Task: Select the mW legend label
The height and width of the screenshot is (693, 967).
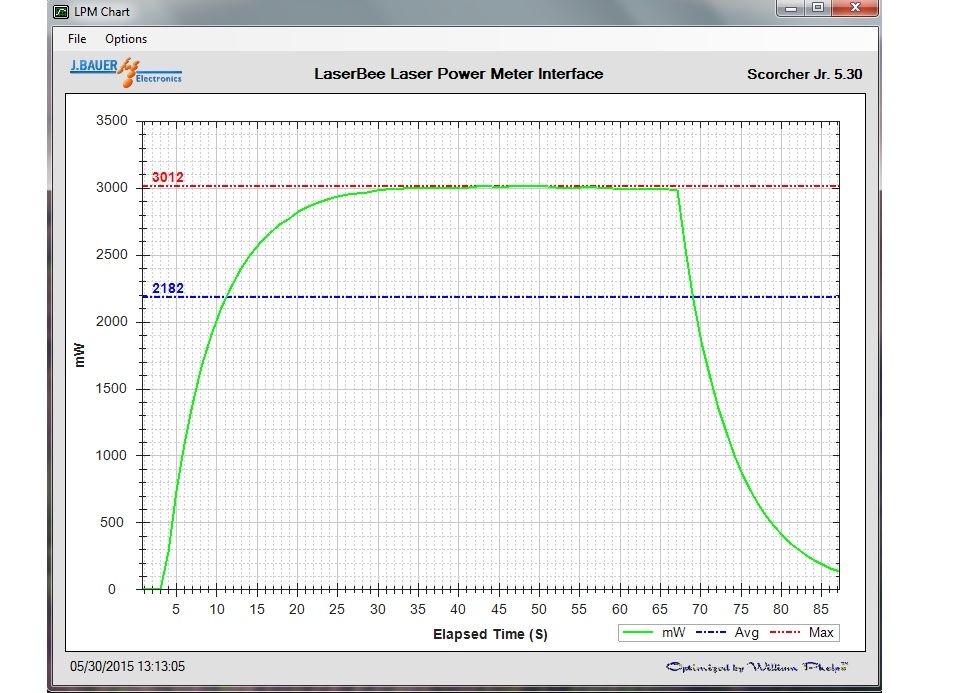Action: [x=673, y=633]
